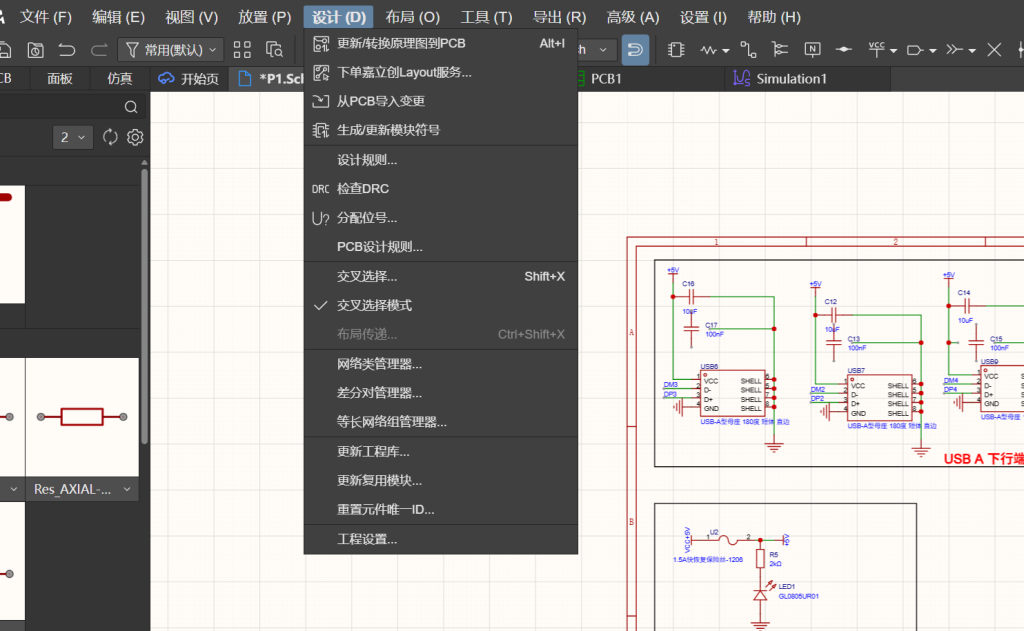The image size is (1024, 631).
Task: Choose 从PCB导入变更 menu entry
Action: (x=441, y=101)
